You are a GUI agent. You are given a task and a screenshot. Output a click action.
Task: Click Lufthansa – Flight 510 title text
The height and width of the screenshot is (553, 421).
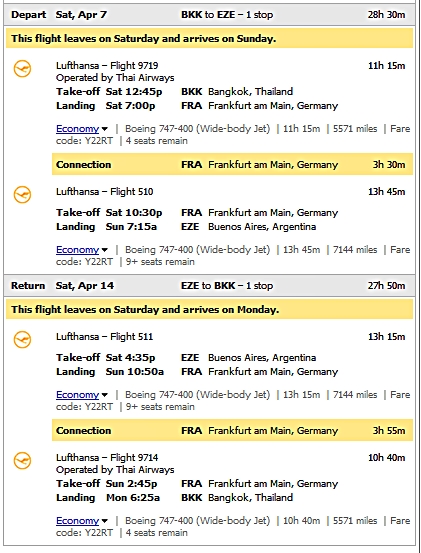click(x=105, y=192)
